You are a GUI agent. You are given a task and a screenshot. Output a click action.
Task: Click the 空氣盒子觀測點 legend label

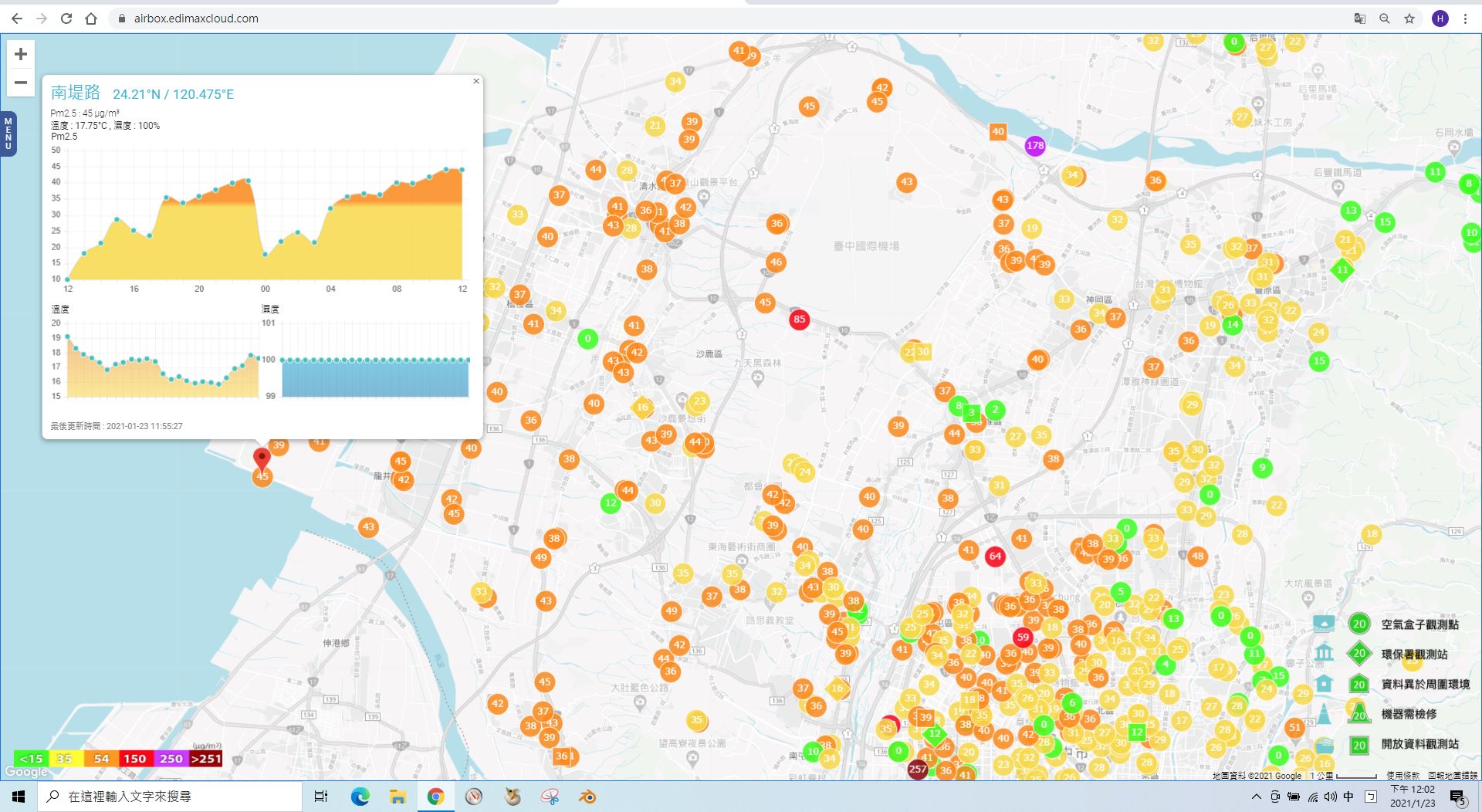coord(1420,624)
